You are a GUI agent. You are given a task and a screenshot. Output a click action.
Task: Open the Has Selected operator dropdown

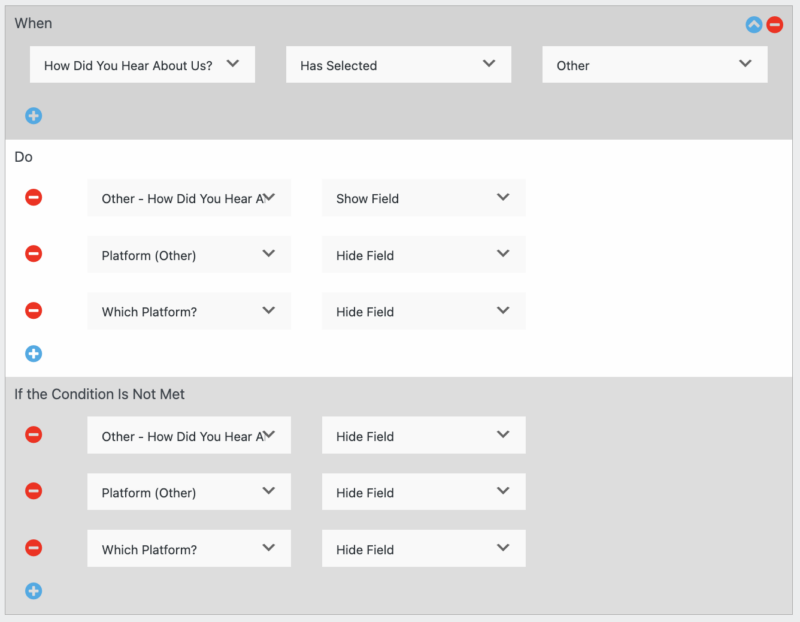point(398,63)
